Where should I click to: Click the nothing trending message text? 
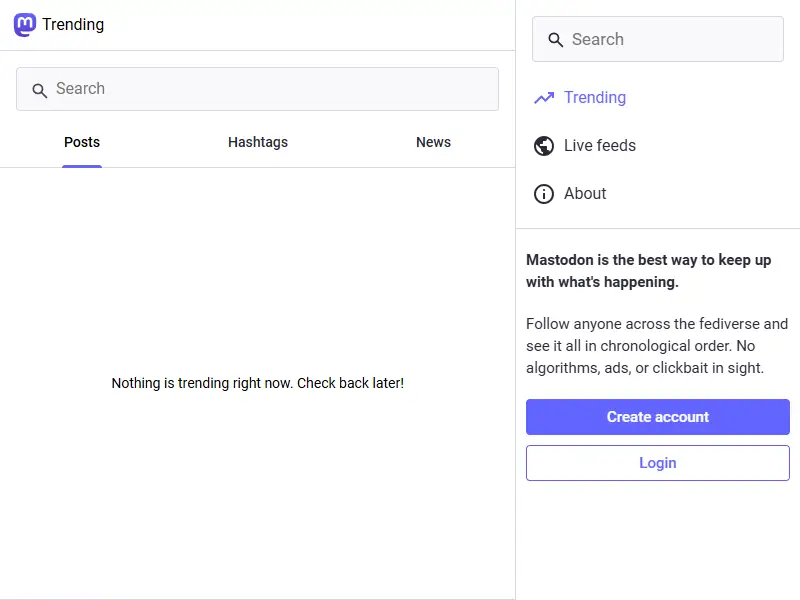click(x=257, y=383)
